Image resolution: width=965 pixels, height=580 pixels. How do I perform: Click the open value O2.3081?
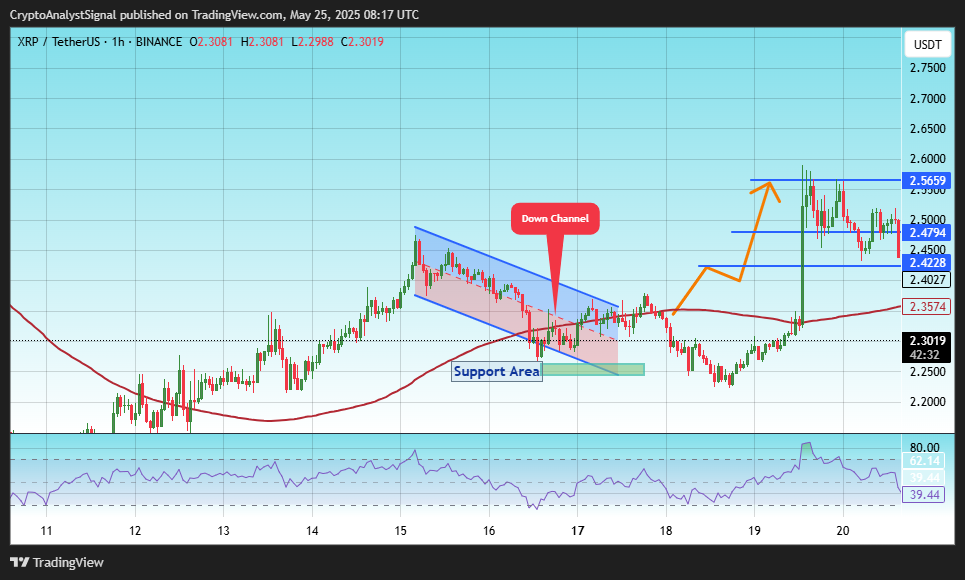tap(211, 42)
